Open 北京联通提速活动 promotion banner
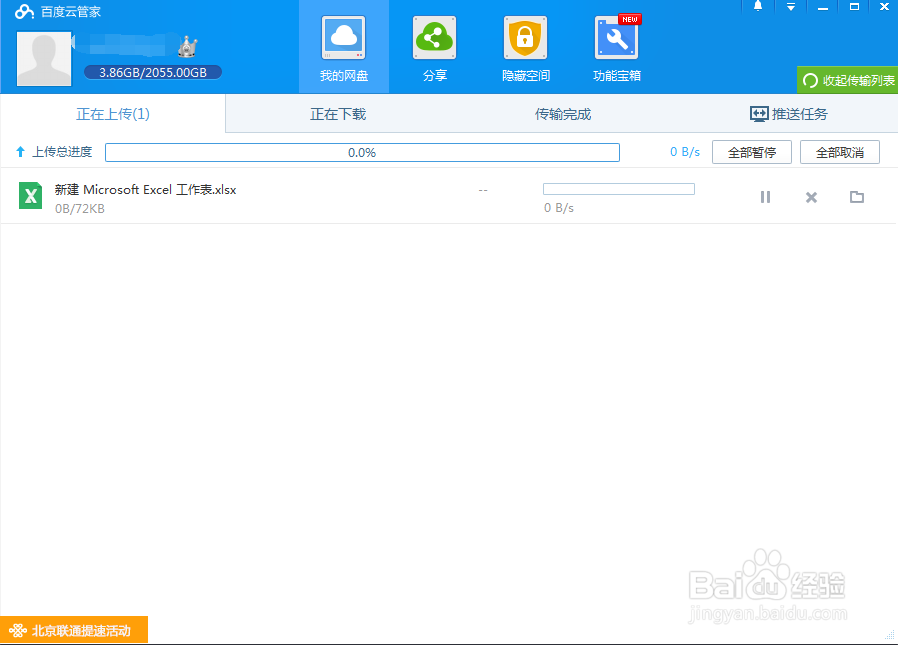This screenshot has height=645, width=898. [x=74, y=630]
